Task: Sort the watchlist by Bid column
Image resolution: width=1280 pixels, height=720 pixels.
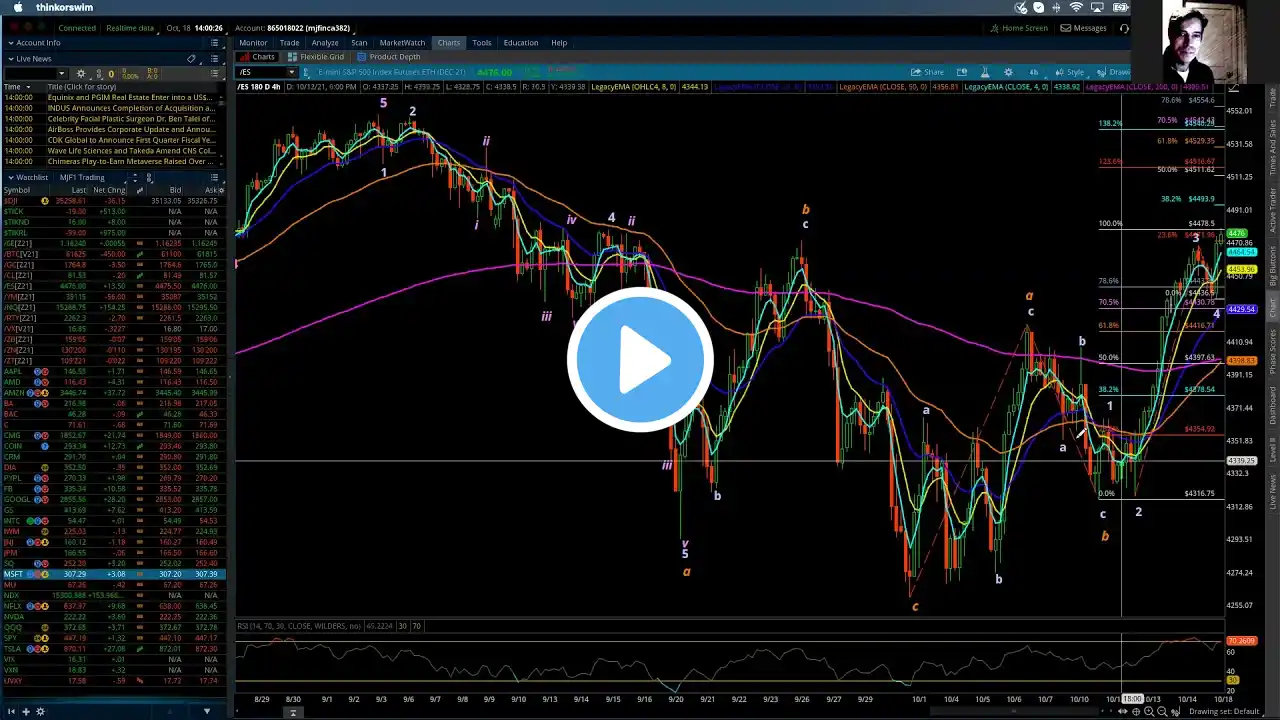Action: point(175,190)
